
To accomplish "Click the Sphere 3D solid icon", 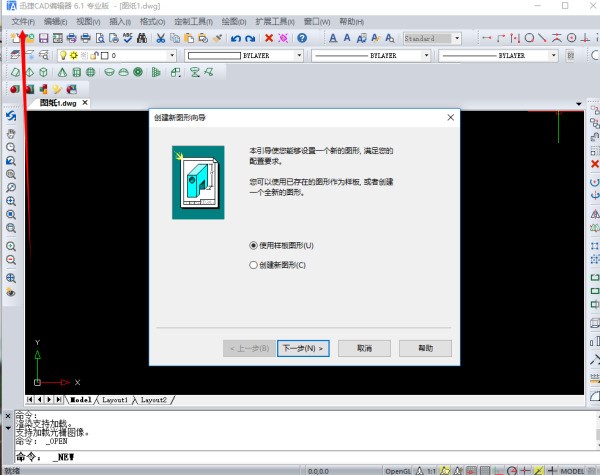I will 90,72.
